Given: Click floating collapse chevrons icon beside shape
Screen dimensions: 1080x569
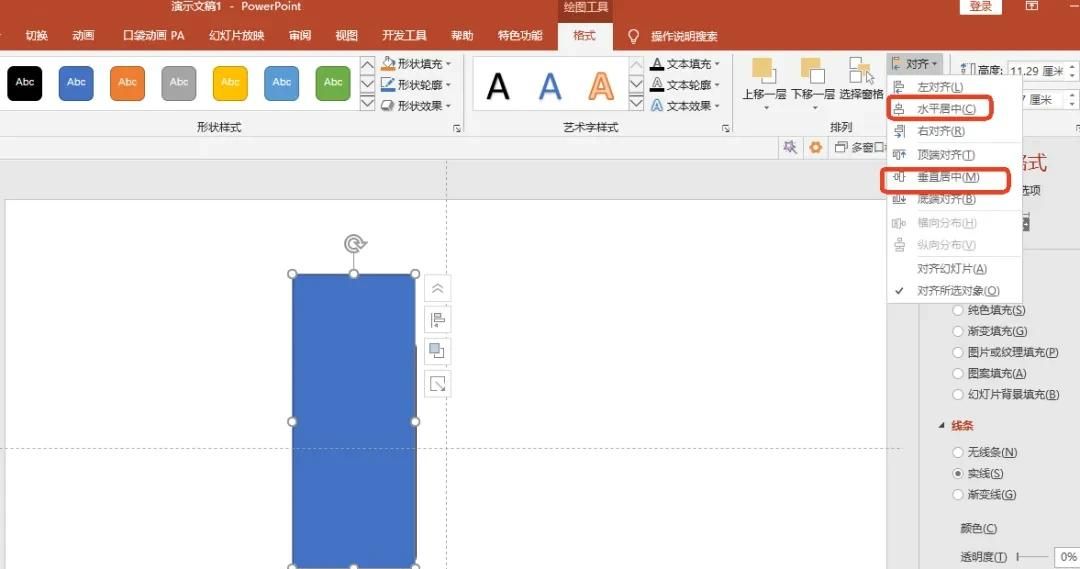Looking at the screenshot, I should 437,289.
